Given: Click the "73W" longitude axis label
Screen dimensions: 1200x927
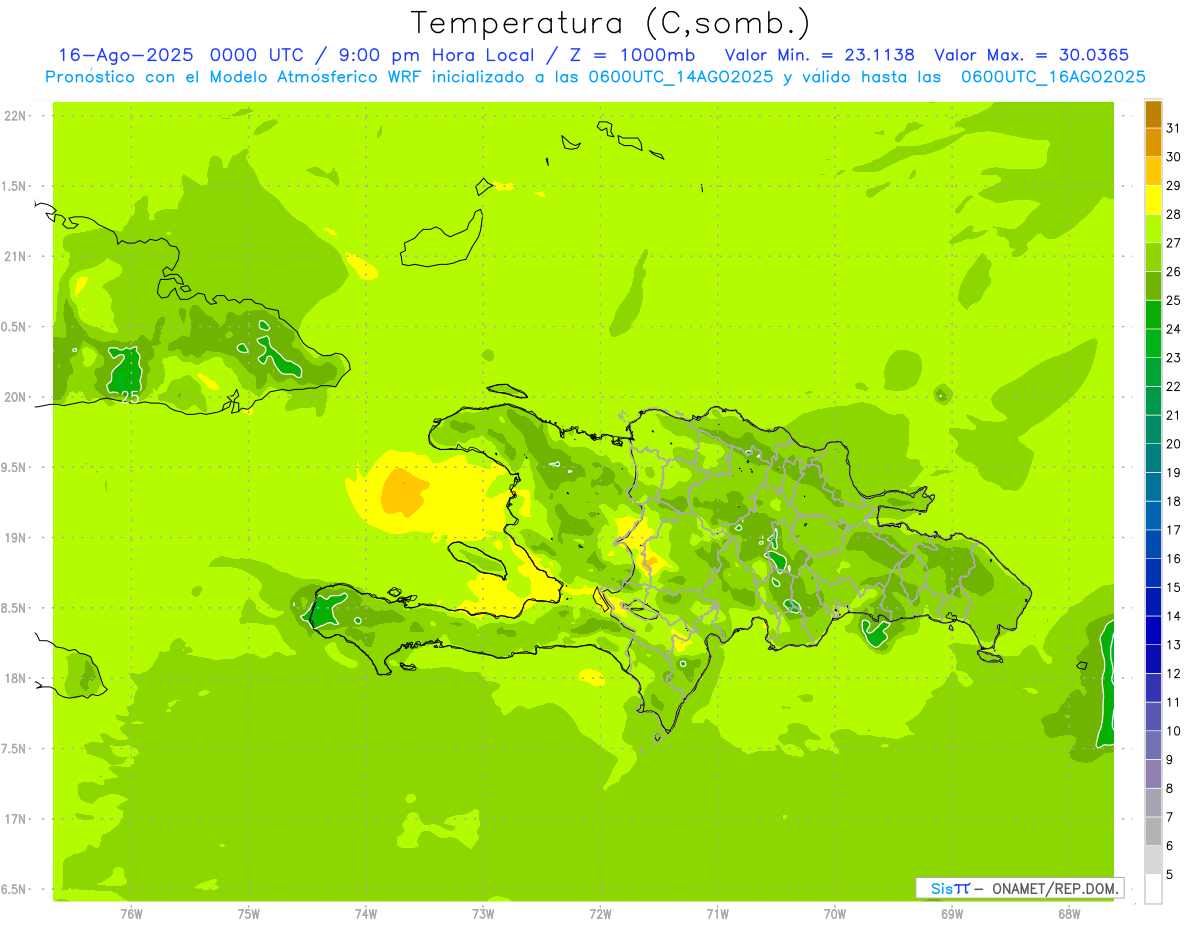Looking at the screenshot, I should click(x=483, y=914).
